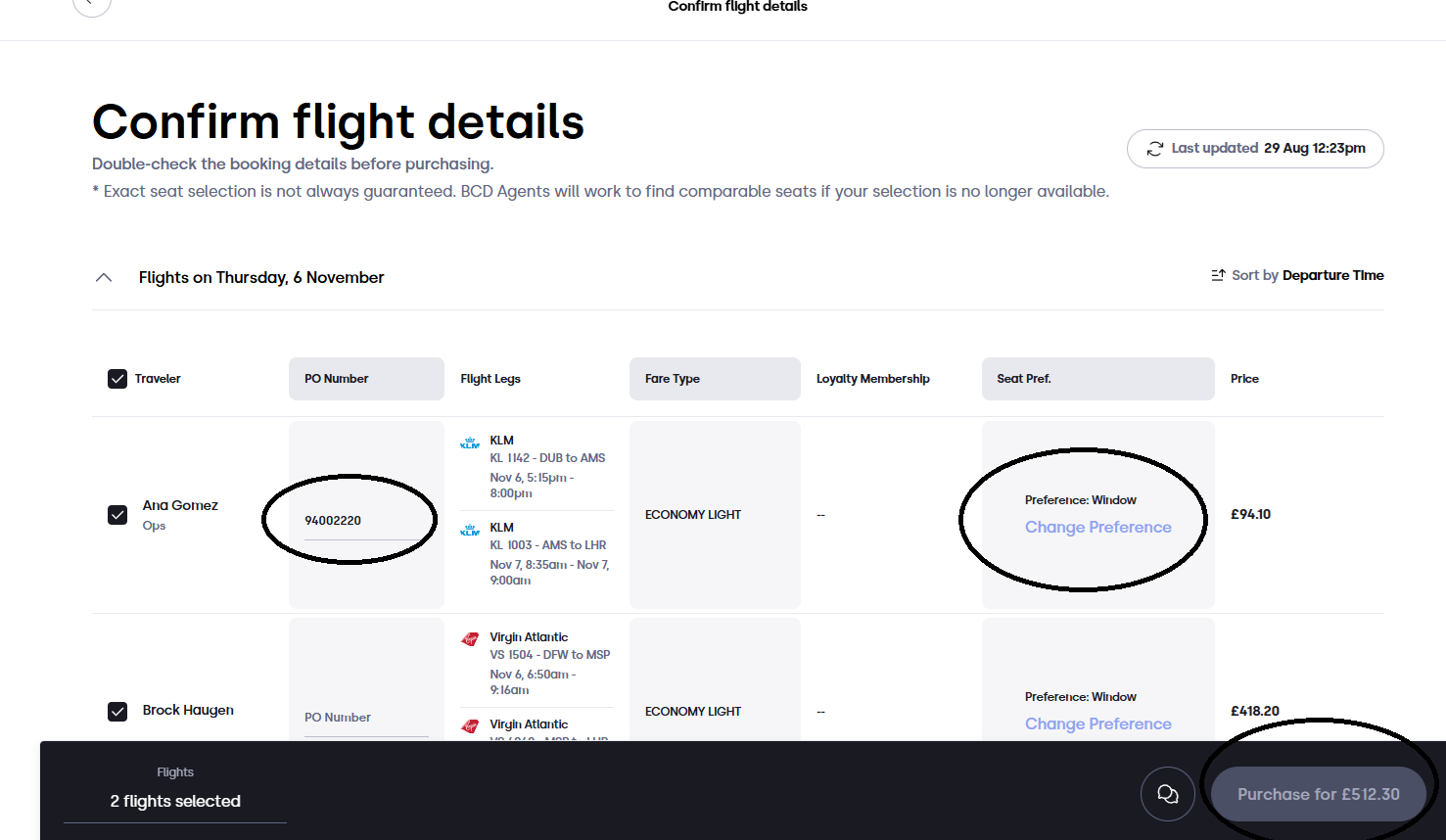
Task: Click the back arrow circle button
Action: [x=92, y=3]
